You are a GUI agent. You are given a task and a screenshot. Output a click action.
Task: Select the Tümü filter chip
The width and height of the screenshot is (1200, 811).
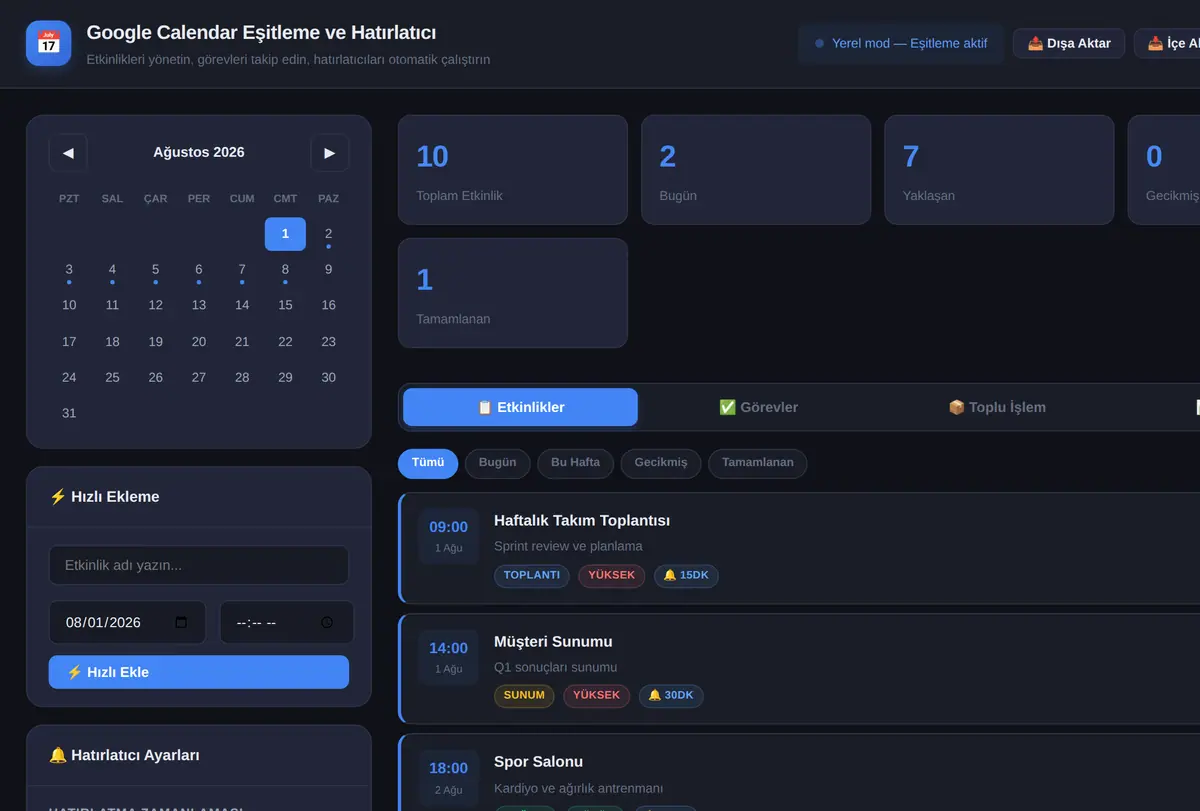coord(428,463)
